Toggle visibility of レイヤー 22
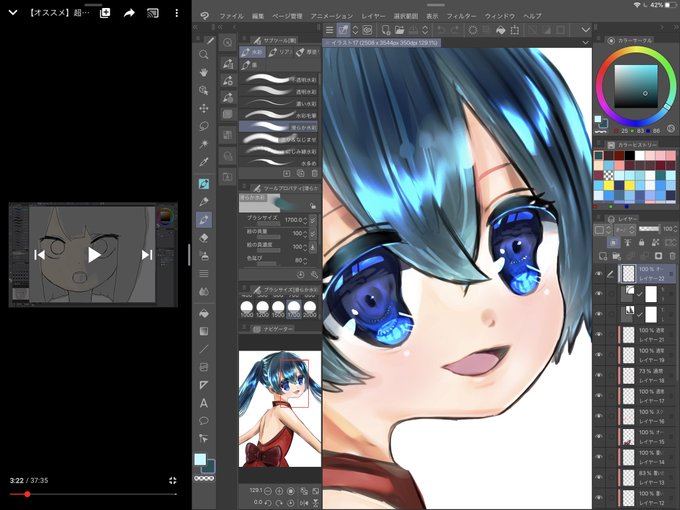Image resolution: width=680 pixels, height=510 pixels. point(599,274)
